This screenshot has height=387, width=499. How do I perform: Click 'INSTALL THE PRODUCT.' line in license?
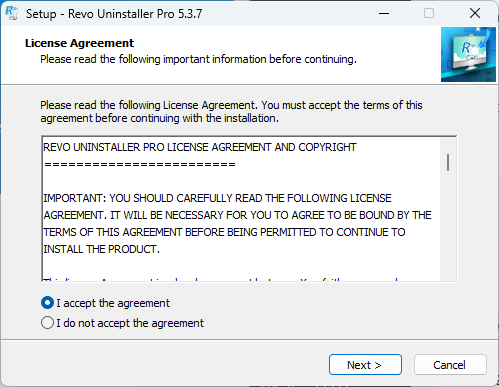pos(102,249)
